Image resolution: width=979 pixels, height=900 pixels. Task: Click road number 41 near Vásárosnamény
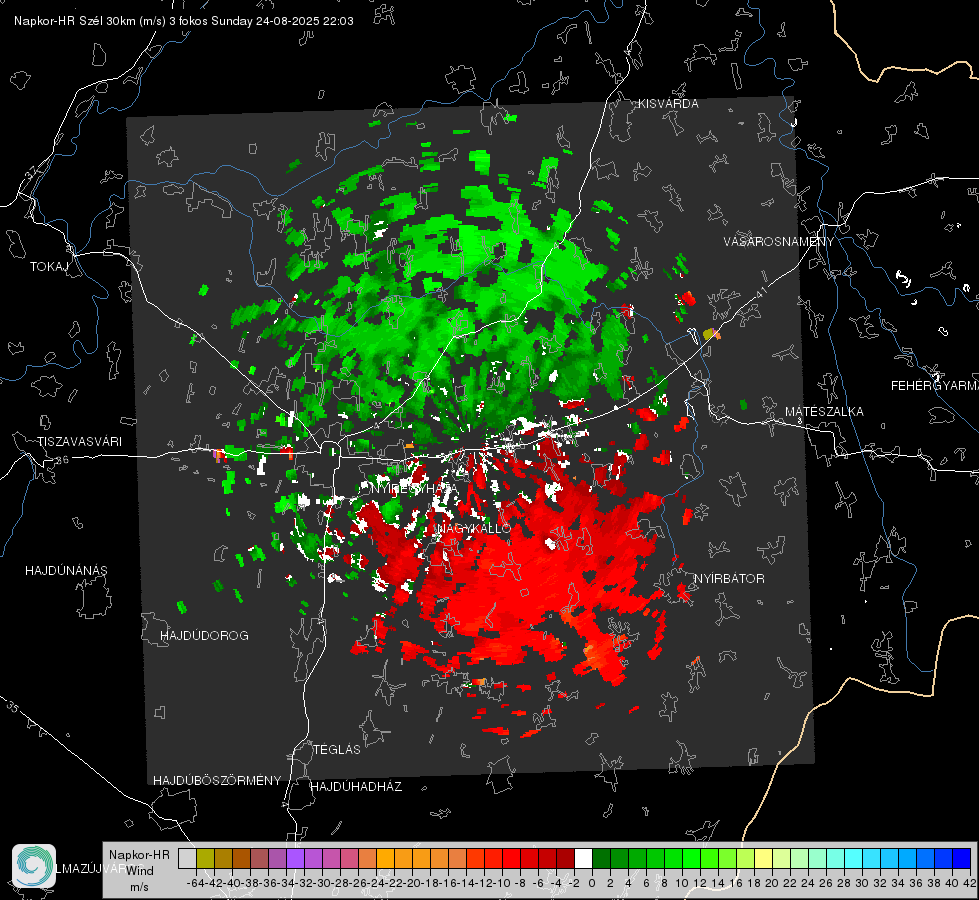point(761,292)
